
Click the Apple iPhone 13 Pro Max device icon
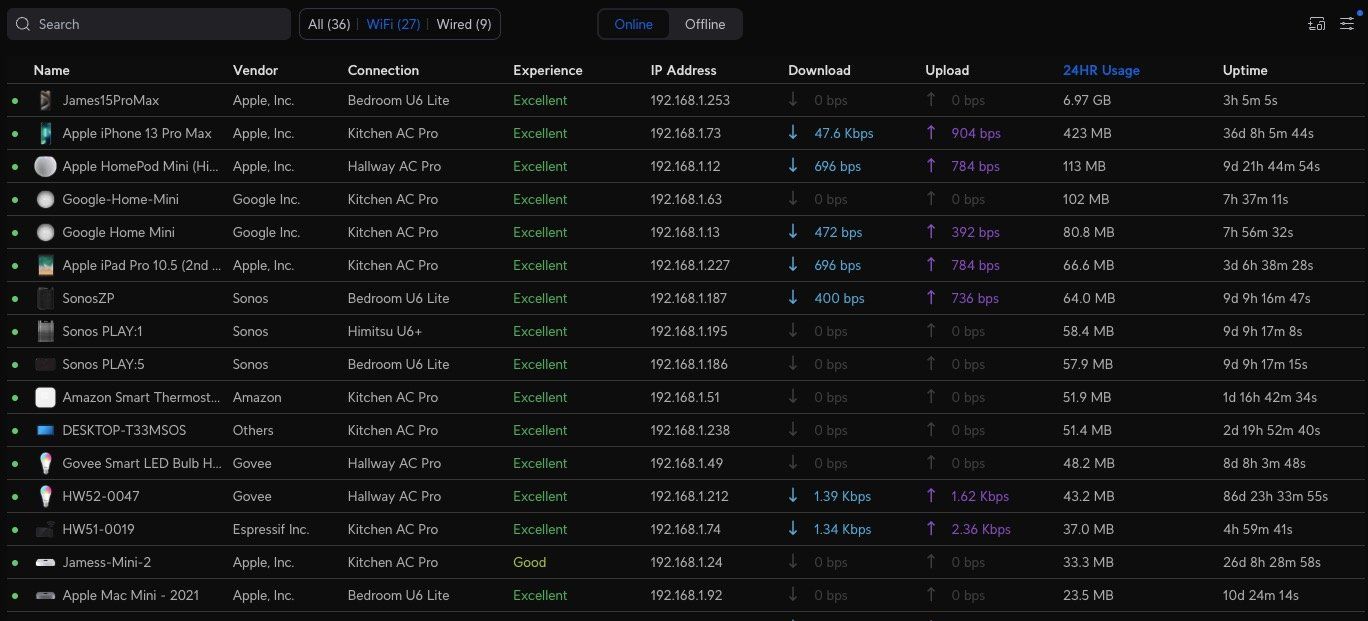coord(45,133)
